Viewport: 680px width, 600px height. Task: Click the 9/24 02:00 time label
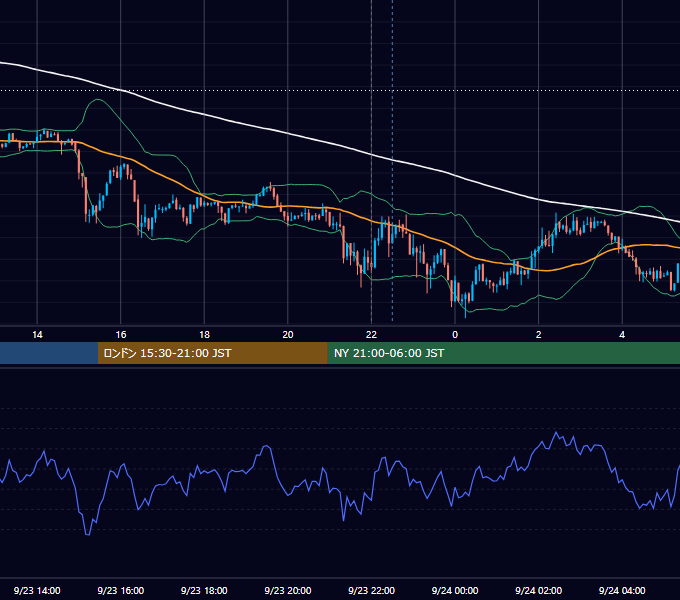(538, 590)
